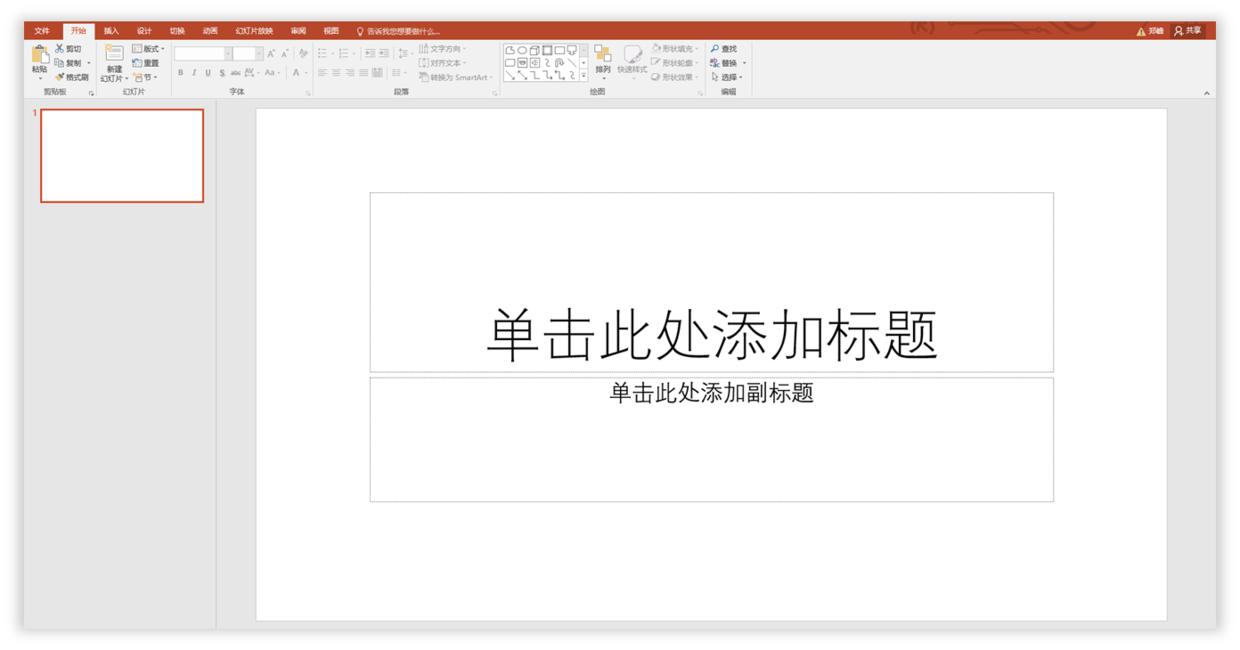The width and height of the screenshot is (1240, 650).
Task: Select the Italic formatting icon
Action: [195, 71]
